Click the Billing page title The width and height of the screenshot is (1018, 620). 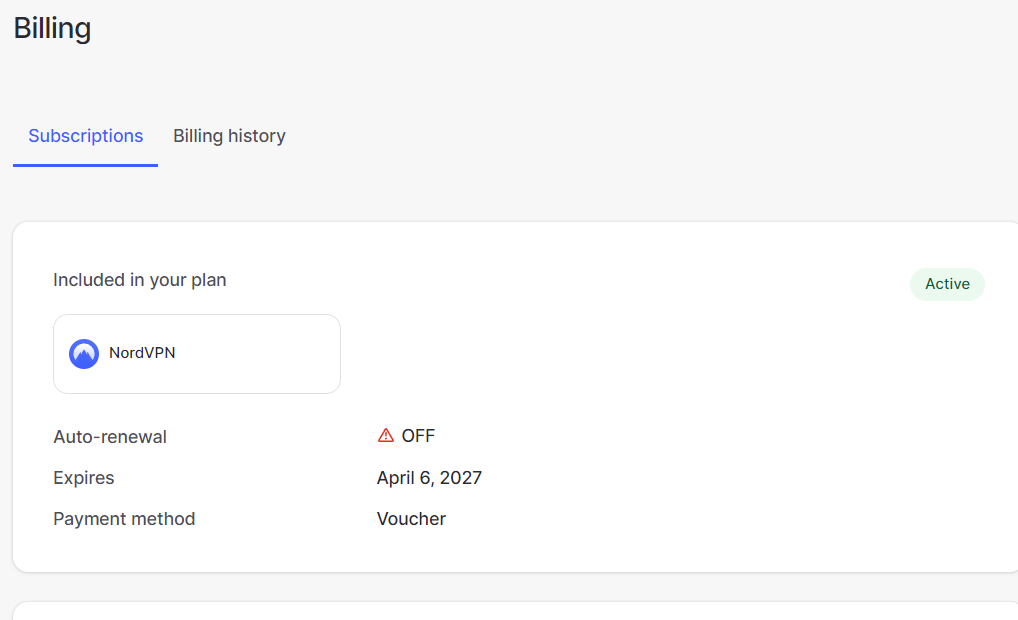(x=52, y=29)
